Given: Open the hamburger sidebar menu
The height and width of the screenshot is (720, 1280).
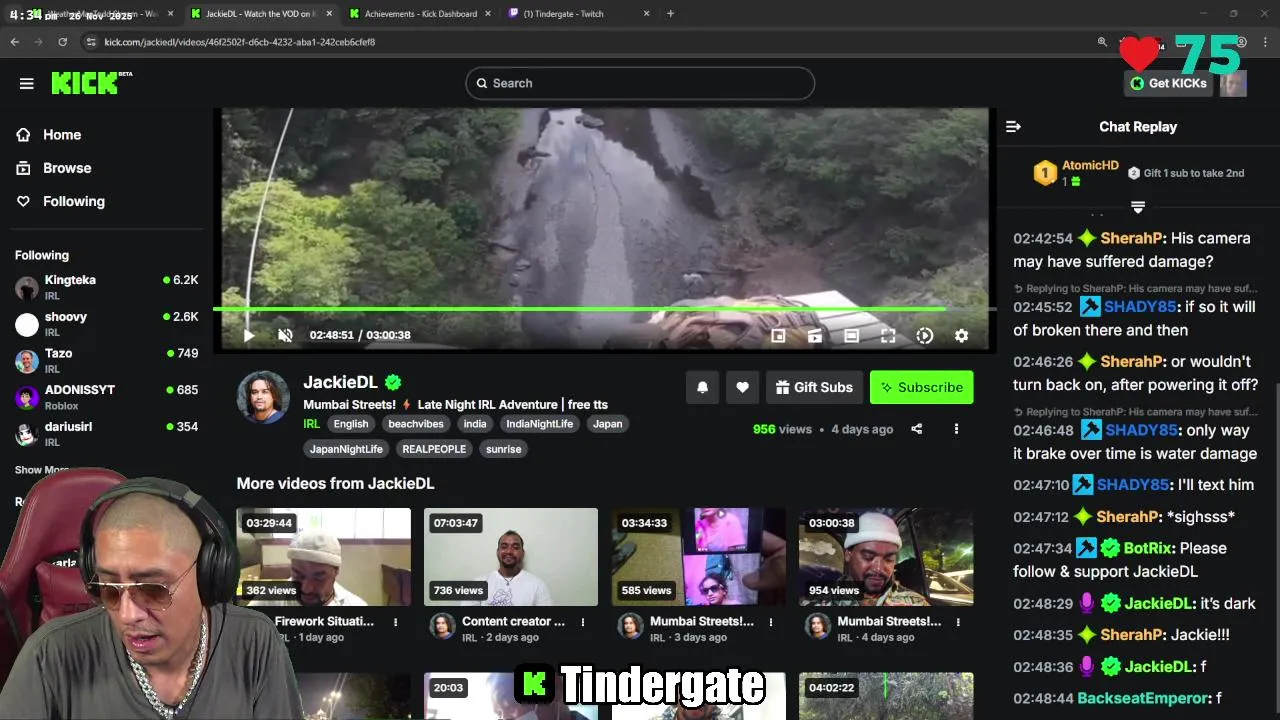Looking at the screenshot, I should tap(27, 84).
